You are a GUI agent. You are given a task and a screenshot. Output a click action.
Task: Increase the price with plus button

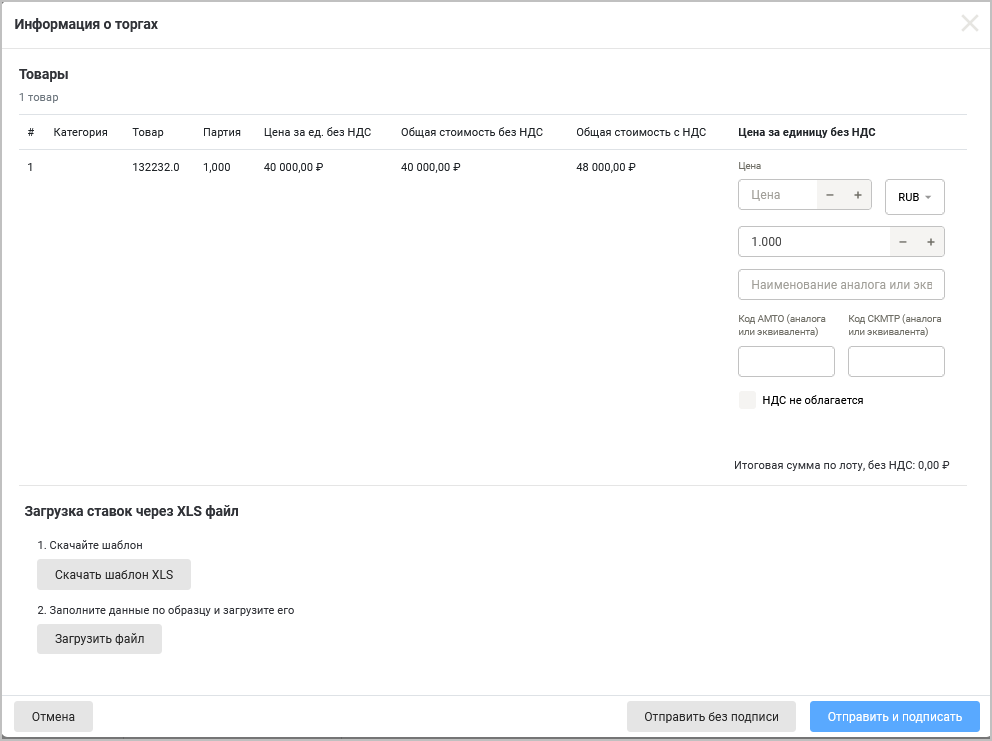pyautogui.click(x=857, y=195)
